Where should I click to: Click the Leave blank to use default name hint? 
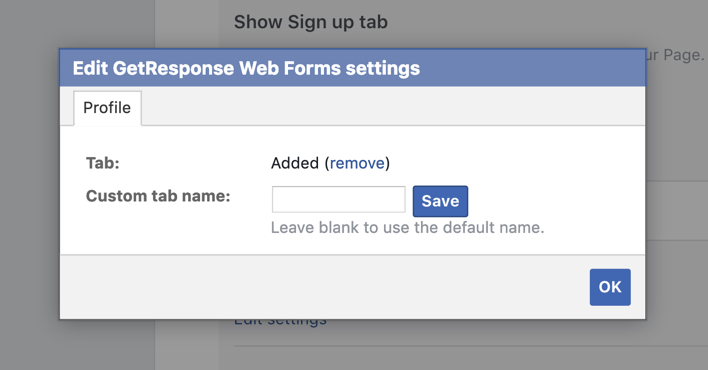point(407,227)
